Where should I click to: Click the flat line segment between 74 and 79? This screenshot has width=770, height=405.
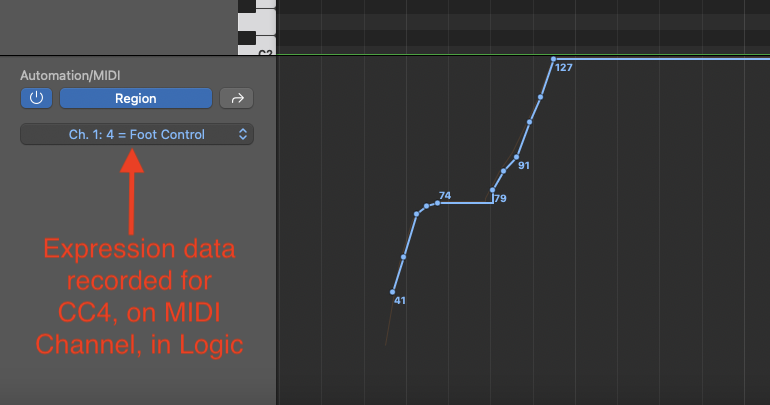465,203
